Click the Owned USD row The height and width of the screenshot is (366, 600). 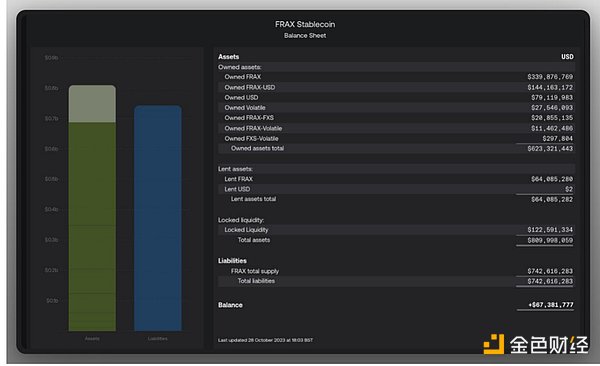(x=396, y=98)
